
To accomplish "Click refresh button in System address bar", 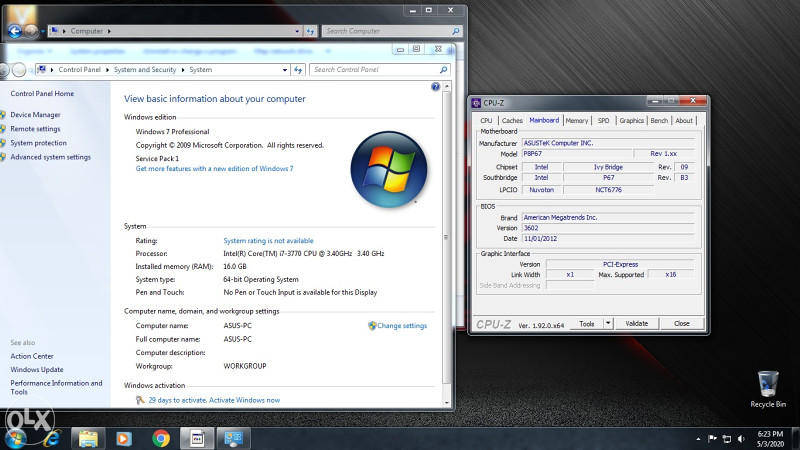I will 298,70.
